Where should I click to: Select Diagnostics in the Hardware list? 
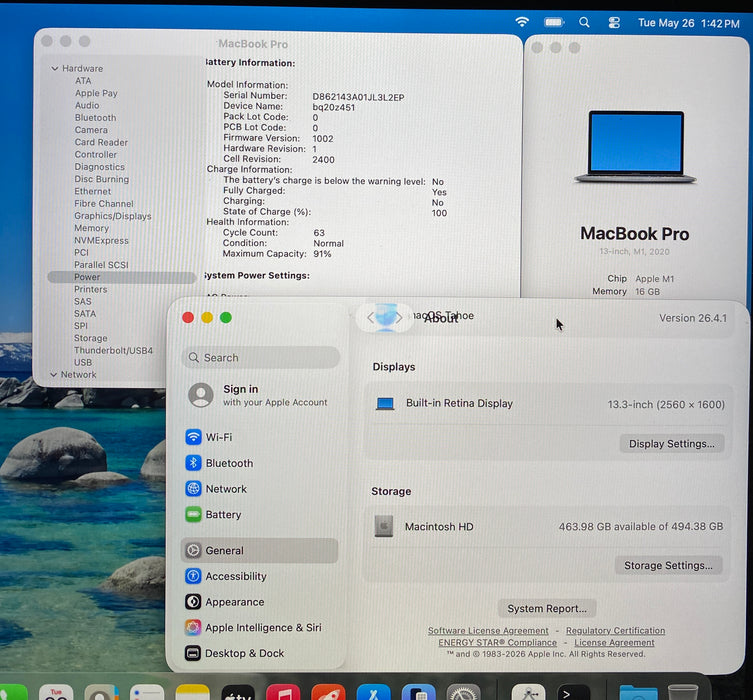[x=99, y=167]
